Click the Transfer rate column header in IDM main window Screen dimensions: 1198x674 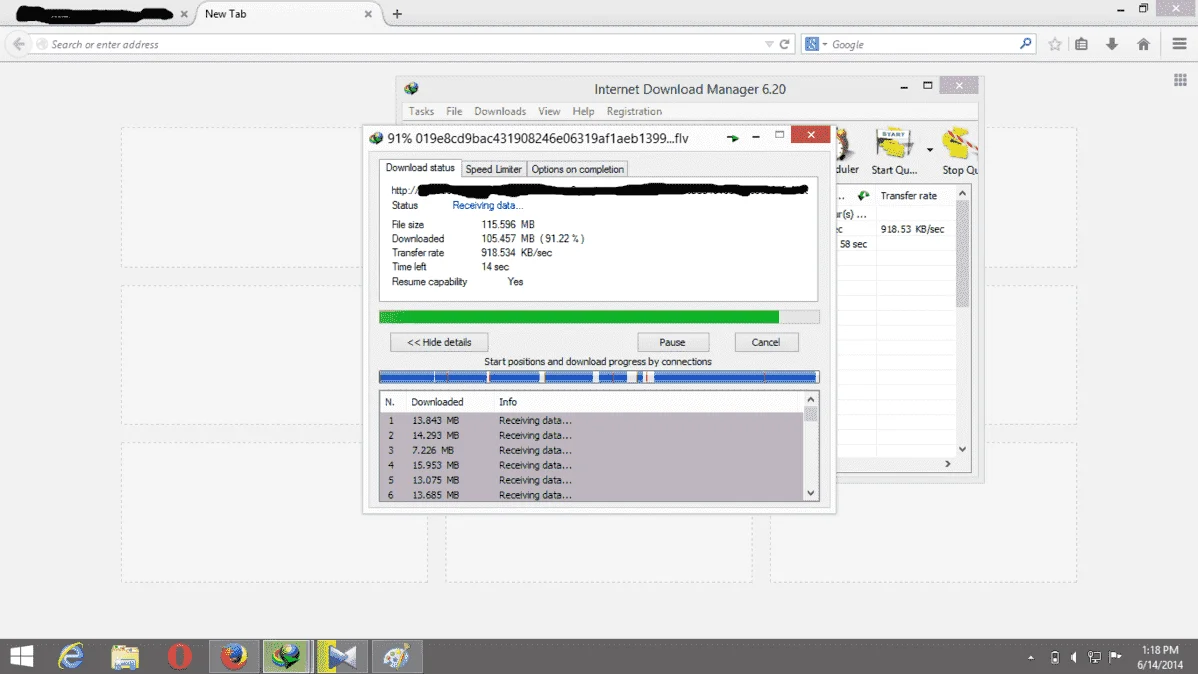tap(908, 196)
